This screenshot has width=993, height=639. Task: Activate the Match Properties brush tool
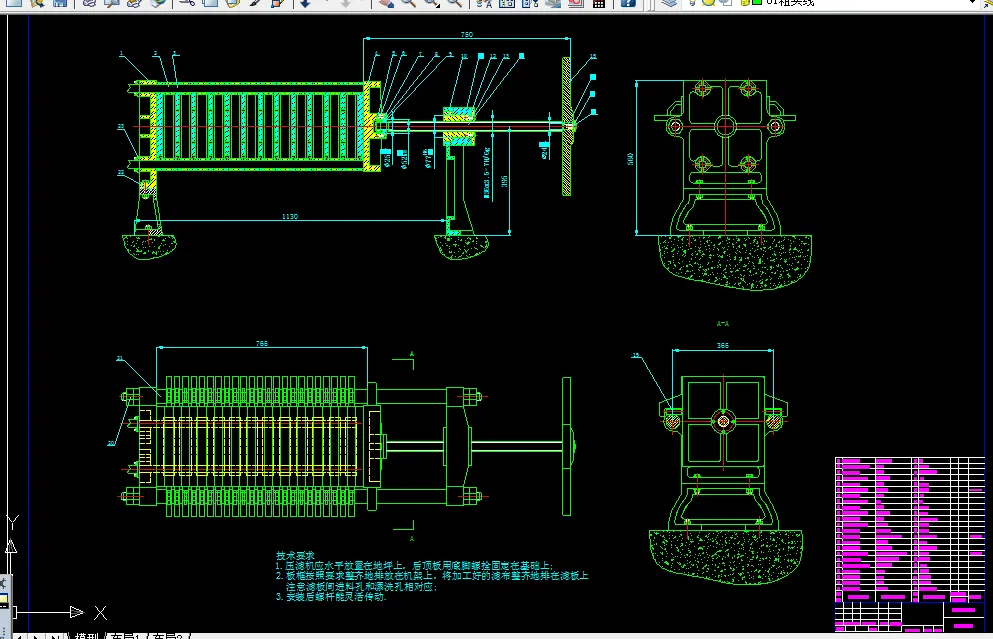(255, 3)
